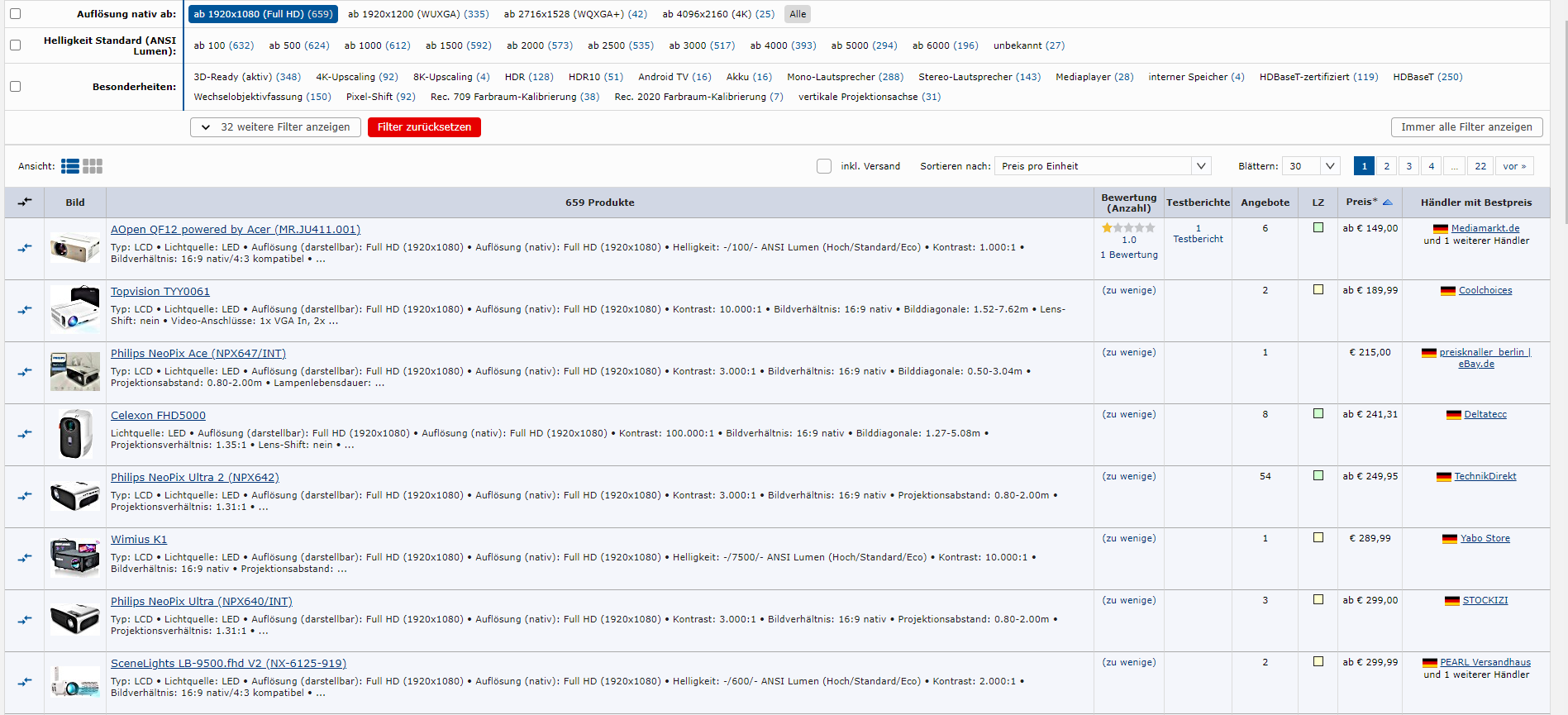Open Philips NeoPix Ace product link

click(x=198, y=354)
